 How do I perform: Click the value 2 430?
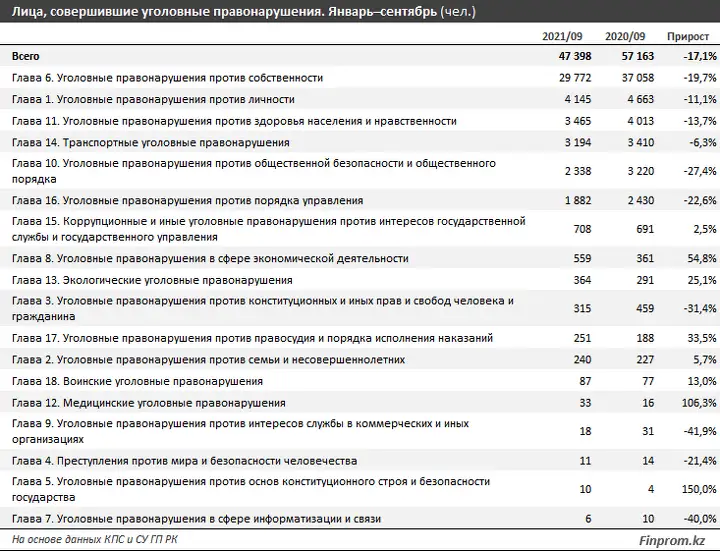pyautogui.click(x=641, y=201)
